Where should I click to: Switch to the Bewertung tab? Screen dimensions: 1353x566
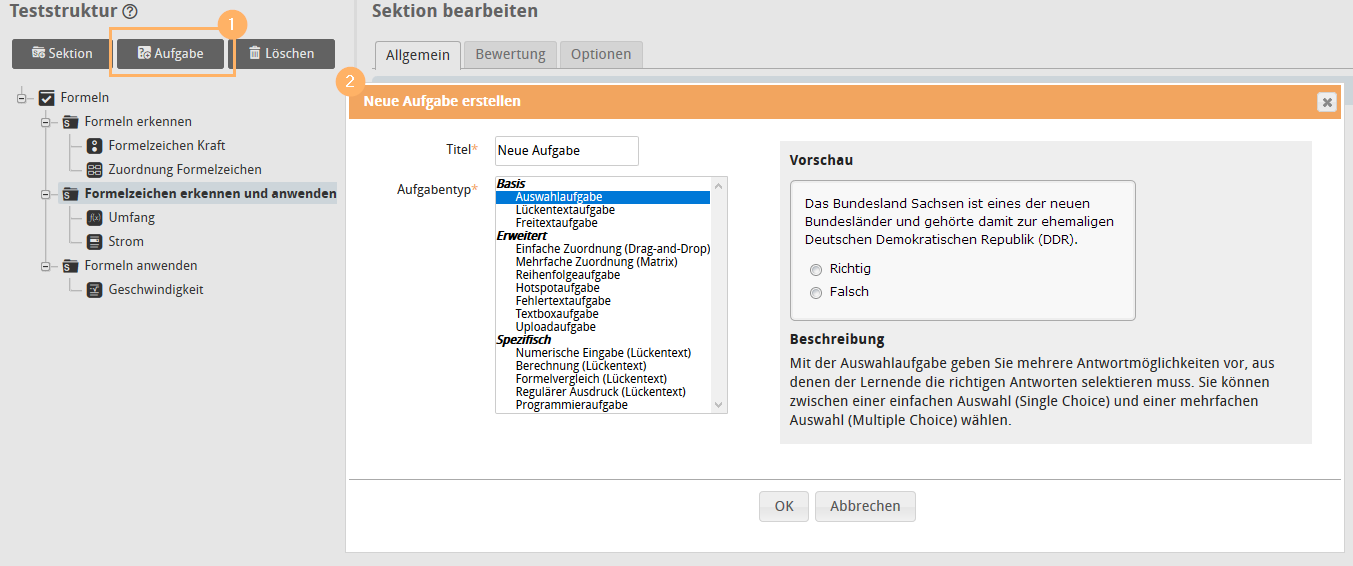tap(510, 55)
